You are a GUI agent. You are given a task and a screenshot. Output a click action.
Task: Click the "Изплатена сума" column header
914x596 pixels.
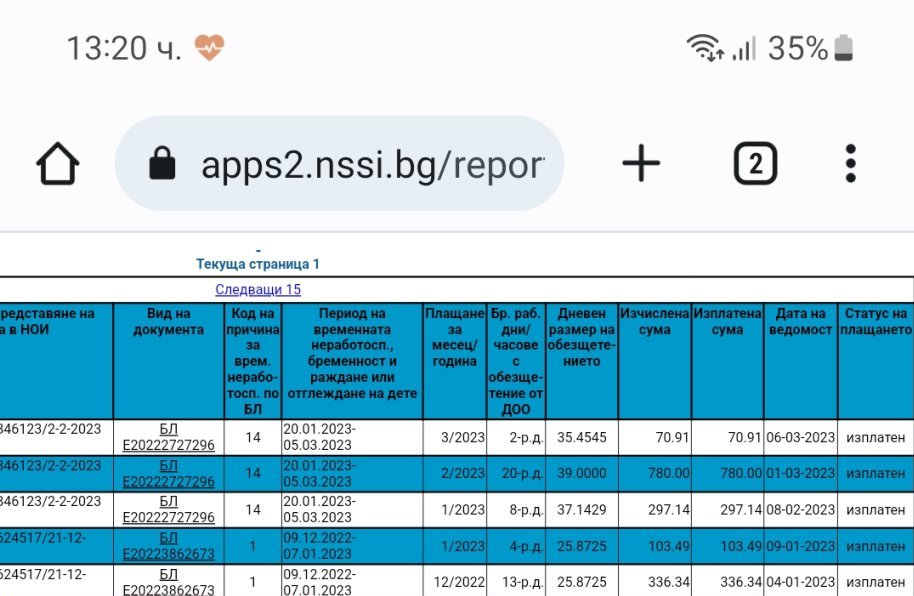(x=728, y=322)
